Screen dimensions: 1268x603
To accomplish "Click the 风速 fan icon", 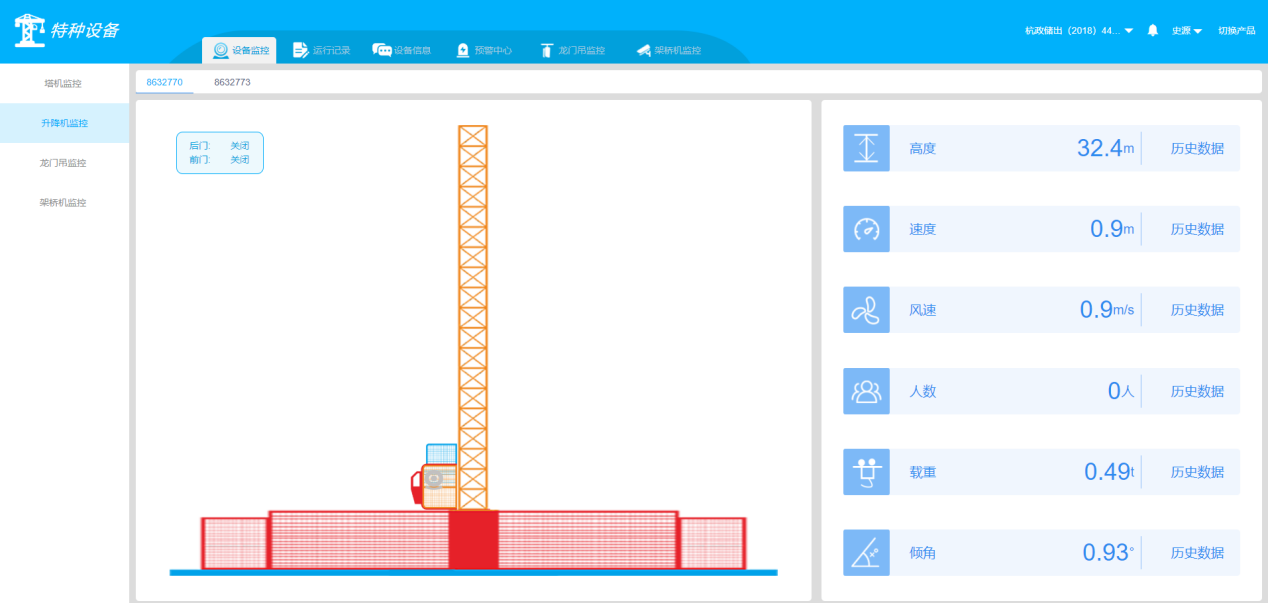I will point(866,310).
